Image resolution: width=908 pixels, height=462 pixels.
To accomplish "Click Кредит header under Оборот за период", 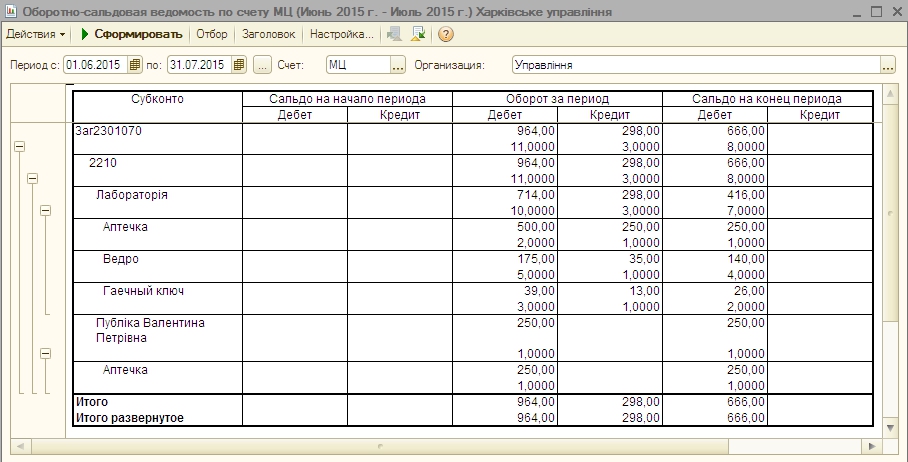I will (609, 115).
